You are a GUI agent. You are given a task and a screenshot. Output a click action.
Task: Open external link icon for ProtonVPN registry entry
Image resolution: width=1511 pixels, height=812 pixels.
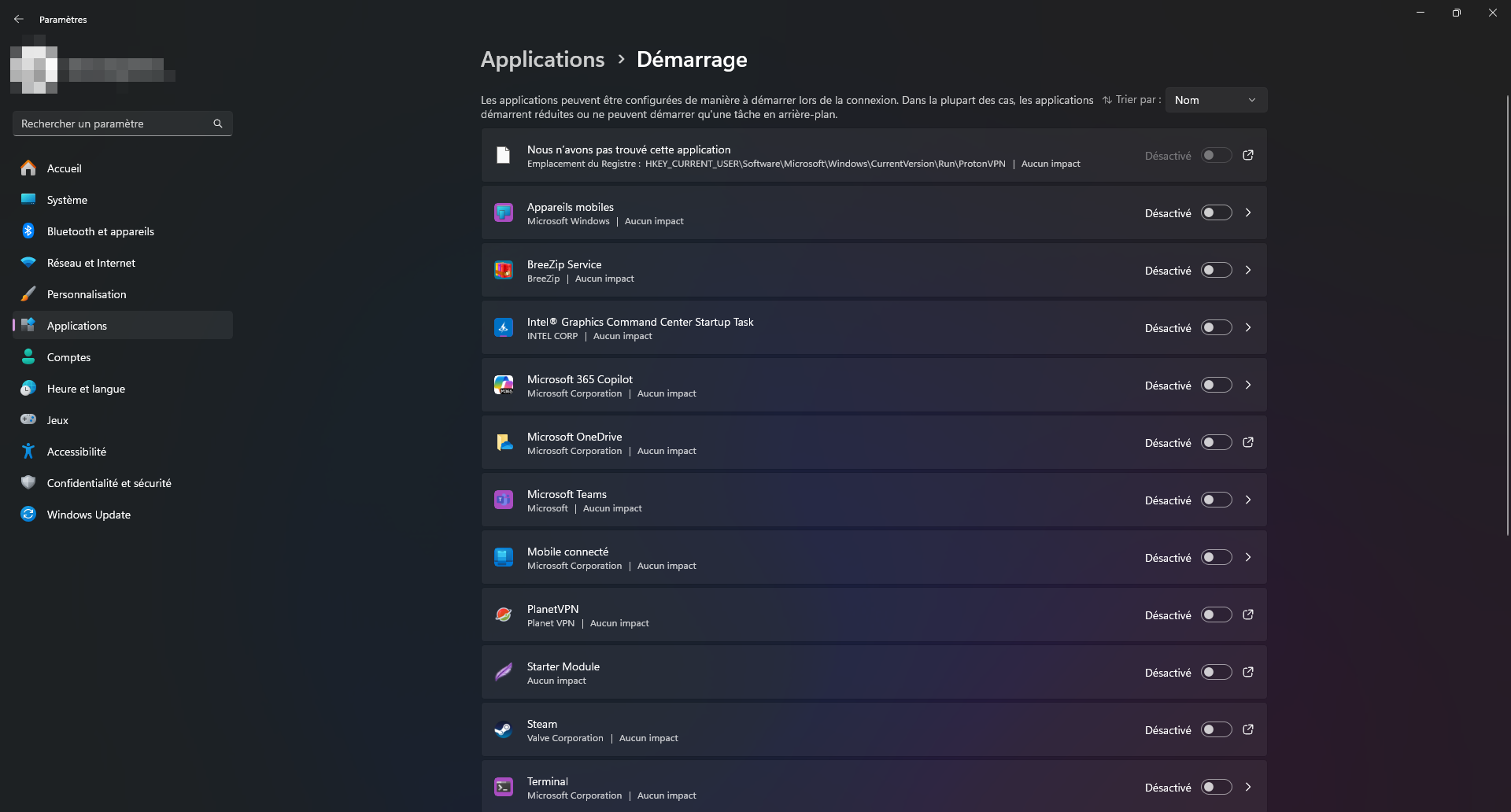point(1248,155)
